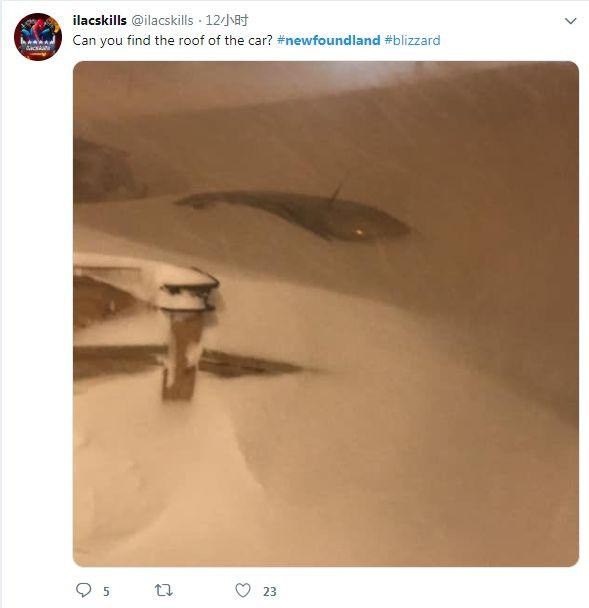Click the orange light on the buried car
Screen dimensions: 589x608
click(x=359, y=232)
